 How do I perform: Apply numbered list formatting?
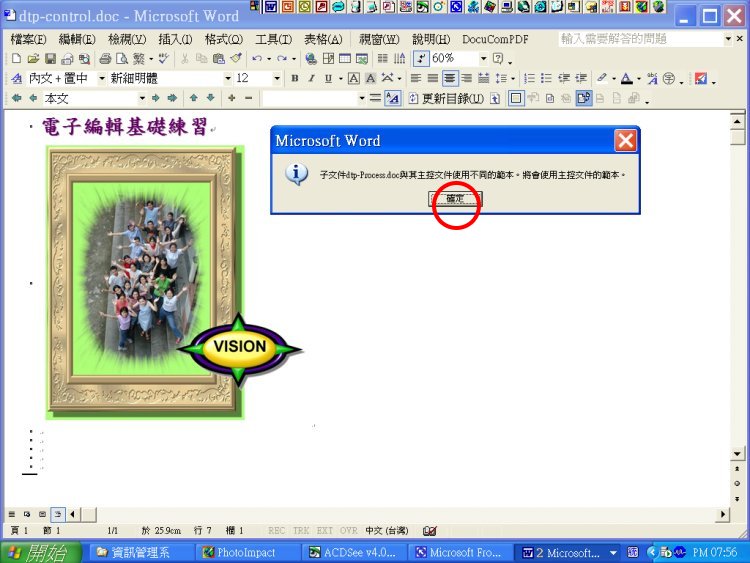click(x=529, y=78)
